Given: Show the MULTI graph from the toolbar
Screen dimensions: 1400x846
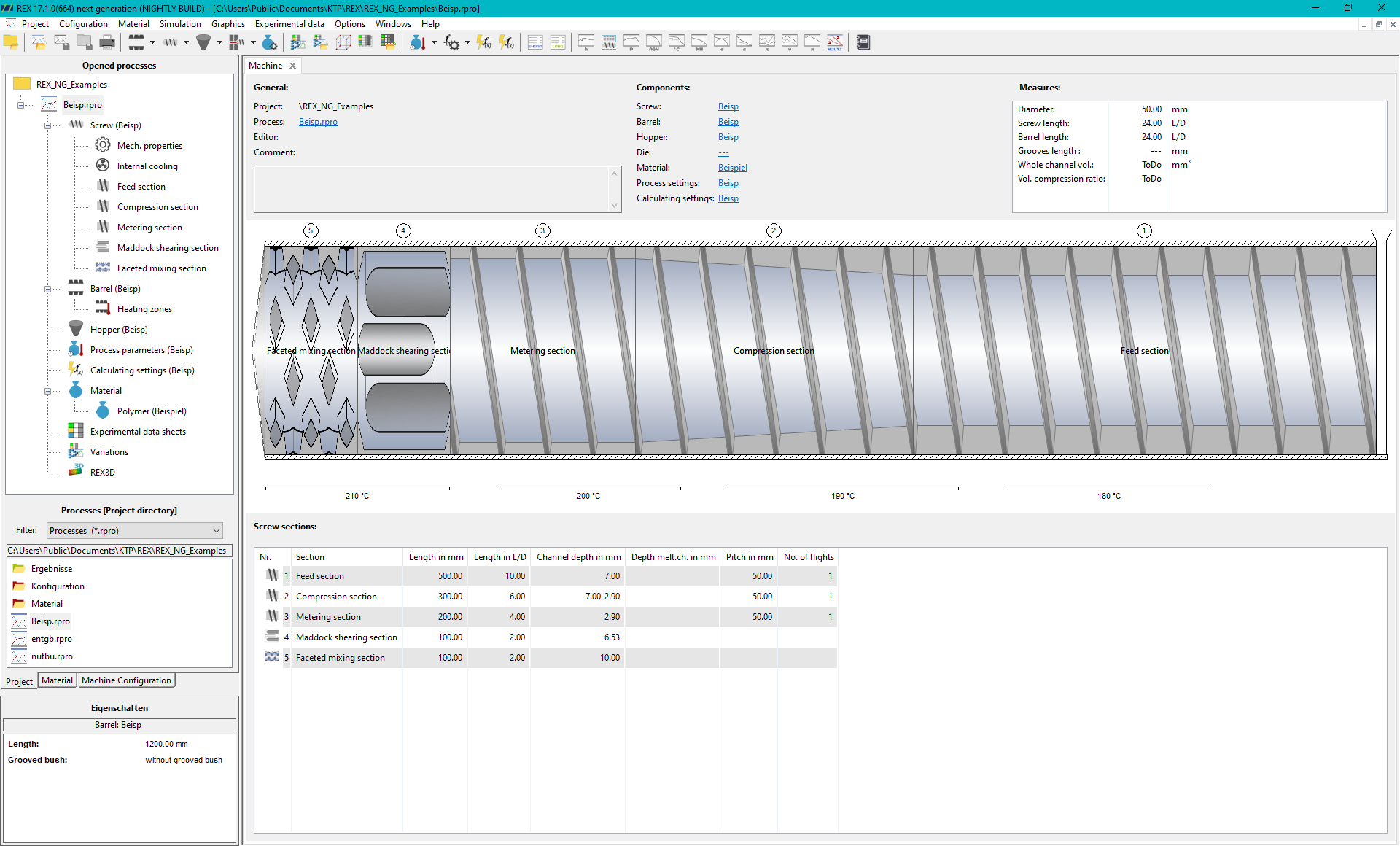Looking at the screenshot, I should point(835,42).
